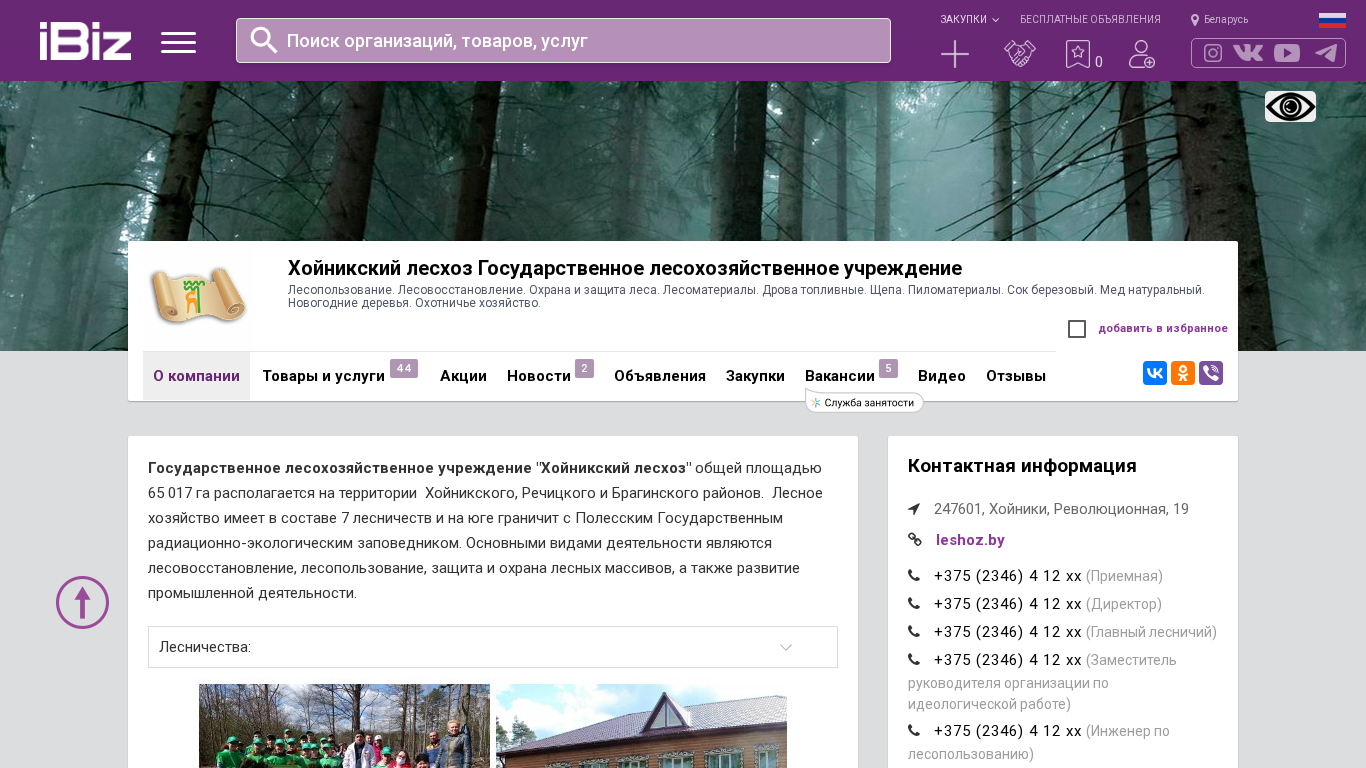Open the handshake partners icon
1366x768 pixels.
click(1020, 54)
